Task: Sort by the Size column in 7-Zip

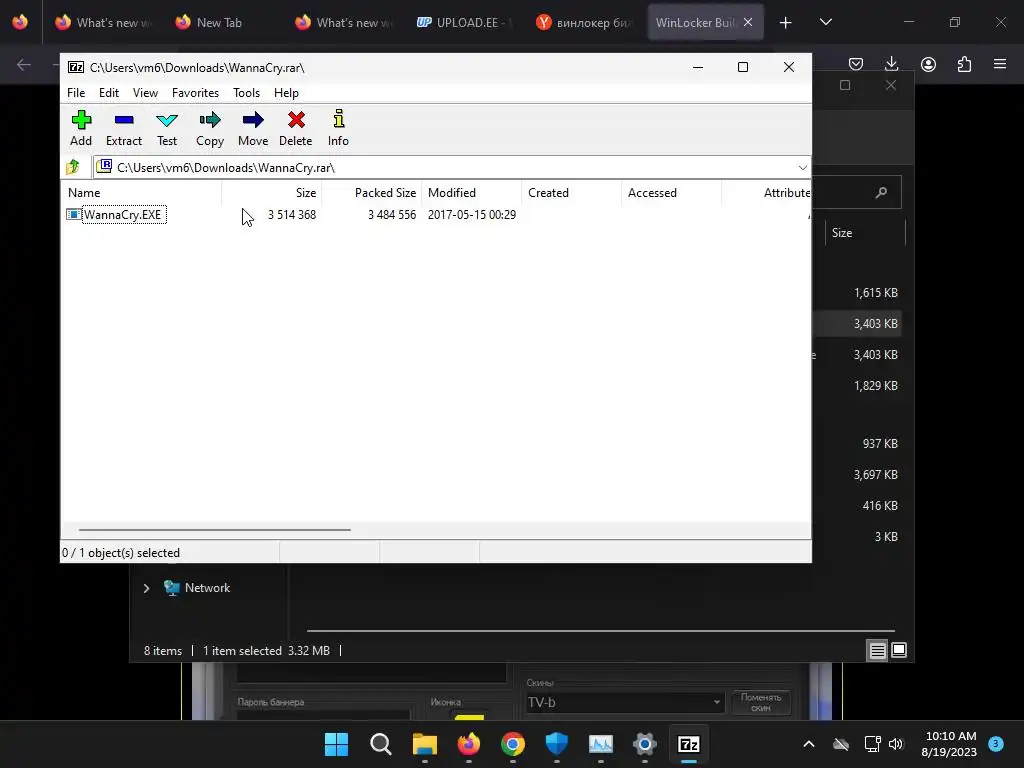Action: coord(272,193)
